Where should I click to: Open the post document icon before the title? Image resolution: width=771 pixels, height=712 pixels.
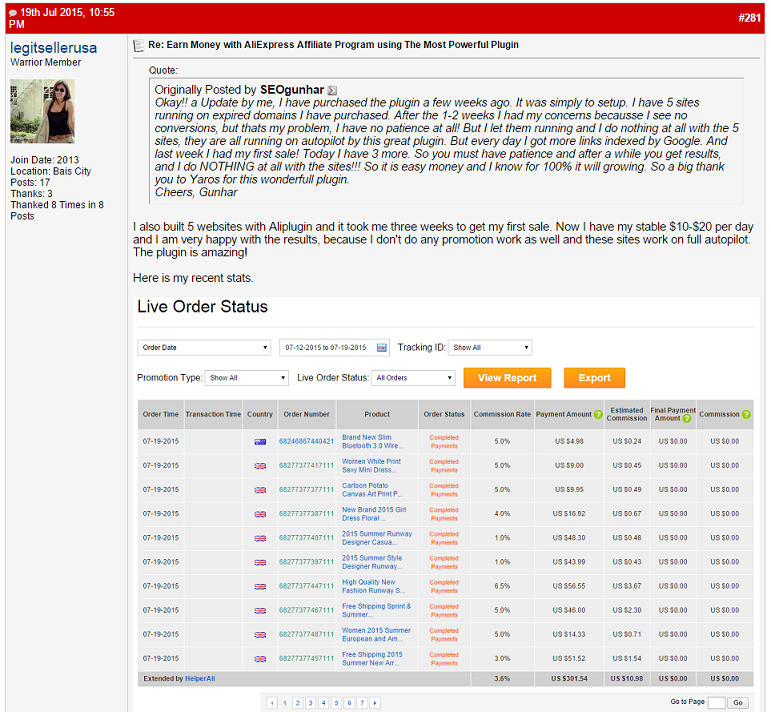(139, 46)
